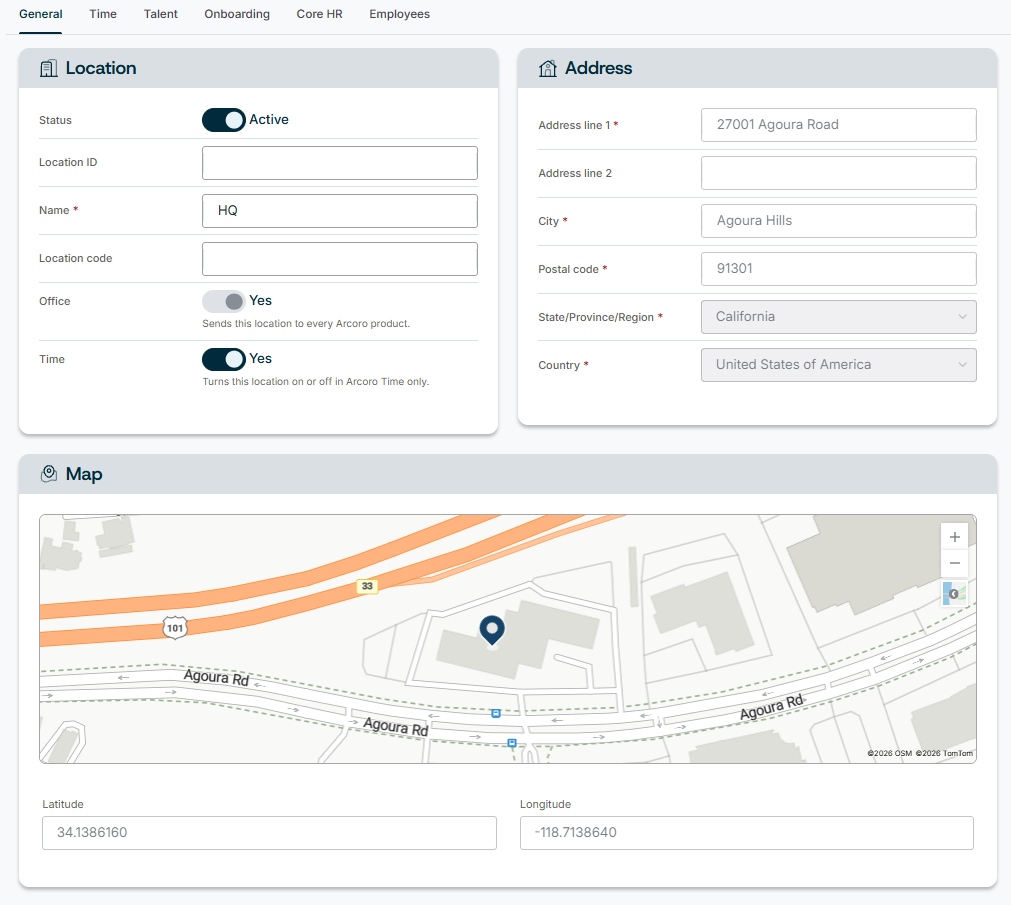Image resolution: width=1011 pixels, height=905 pixels.
Task: Open the Onboarding tab
Action: 237,14
